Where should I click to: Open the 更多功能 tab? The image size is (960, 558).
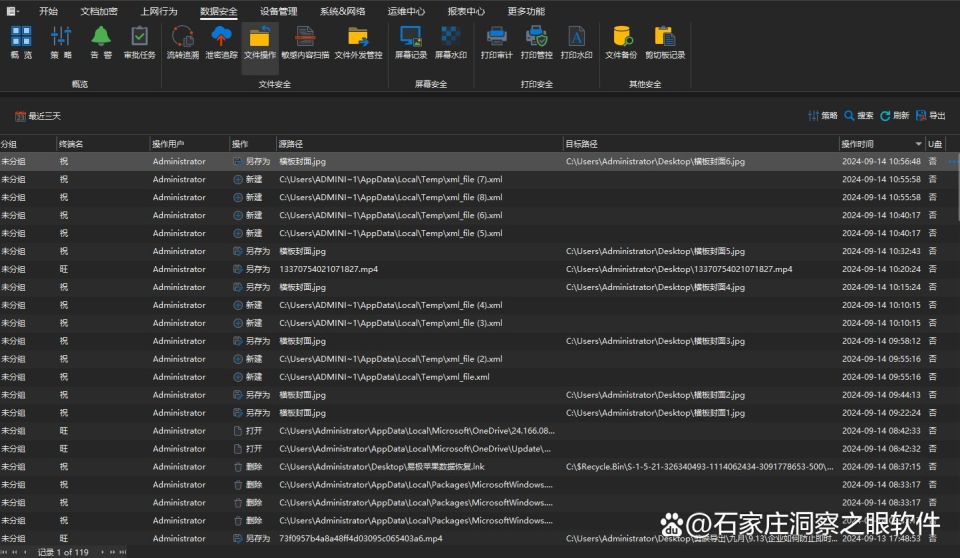[x=526, y=11]
